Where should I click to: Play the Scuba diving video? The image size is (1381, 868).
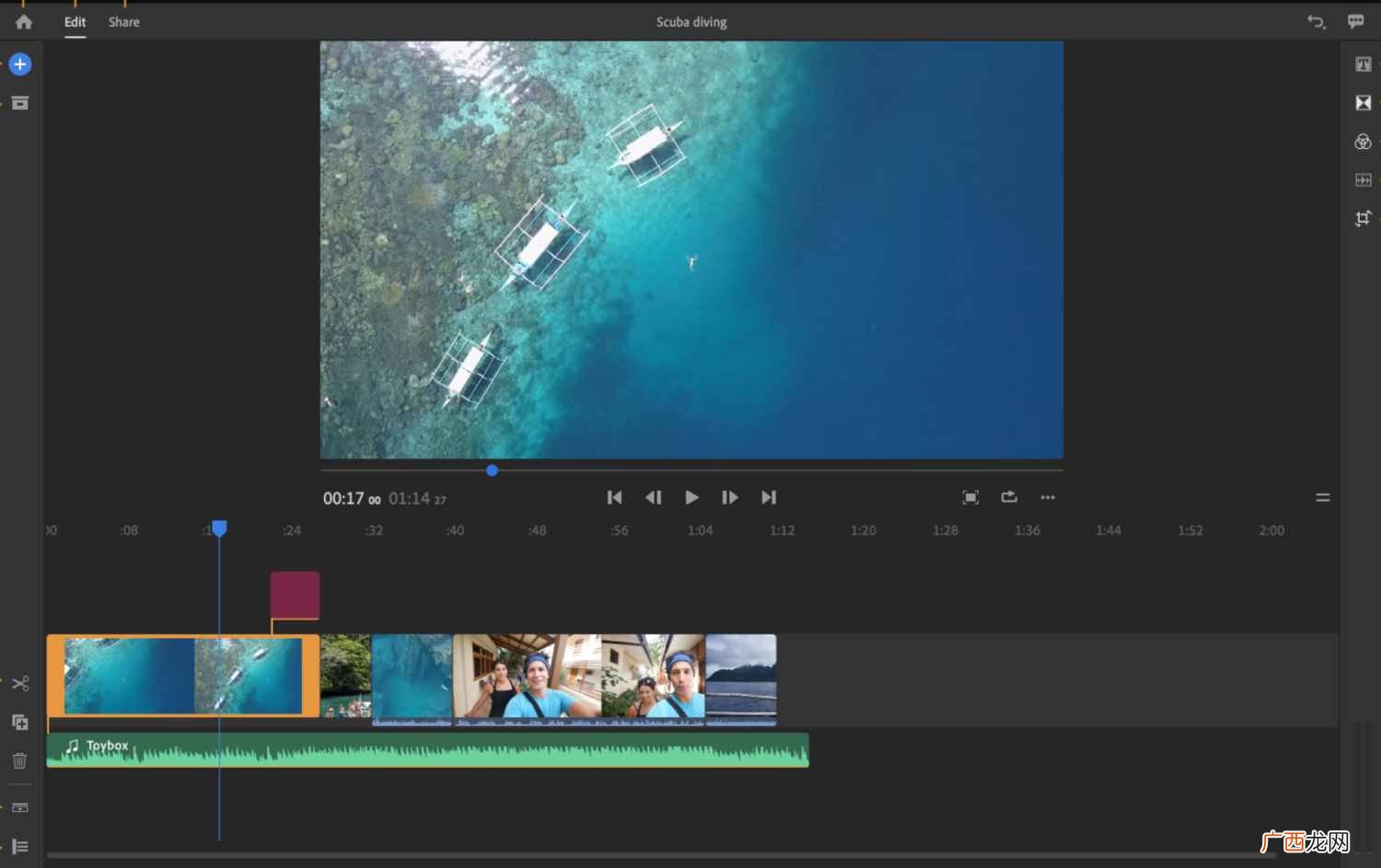point(691,498)
